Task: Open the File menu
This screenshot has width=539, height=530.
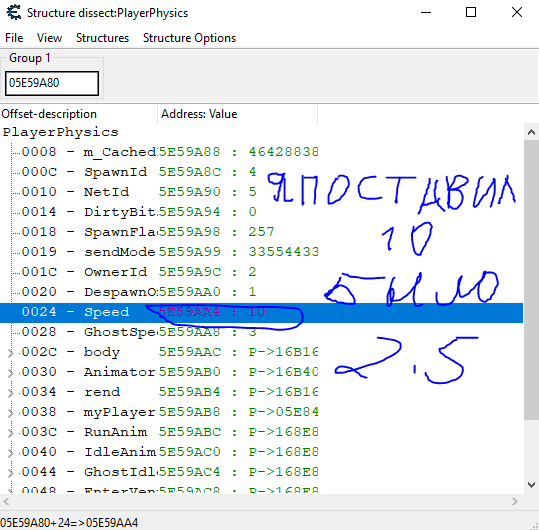Action: click(x=14, y=38)
